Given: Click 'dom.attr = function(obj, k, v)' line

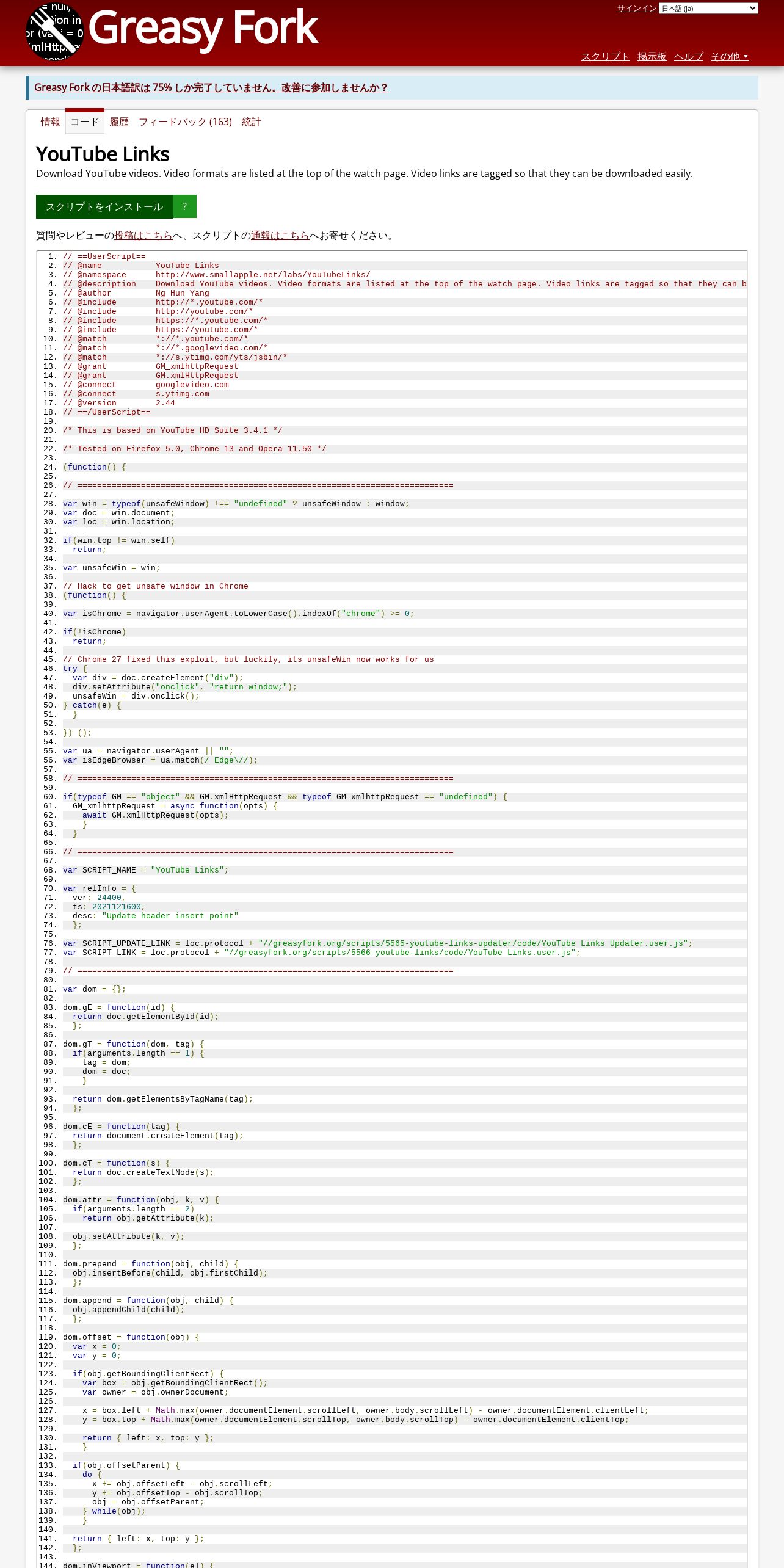Looking at the screenshot, I should click(x=141, y=1200).
